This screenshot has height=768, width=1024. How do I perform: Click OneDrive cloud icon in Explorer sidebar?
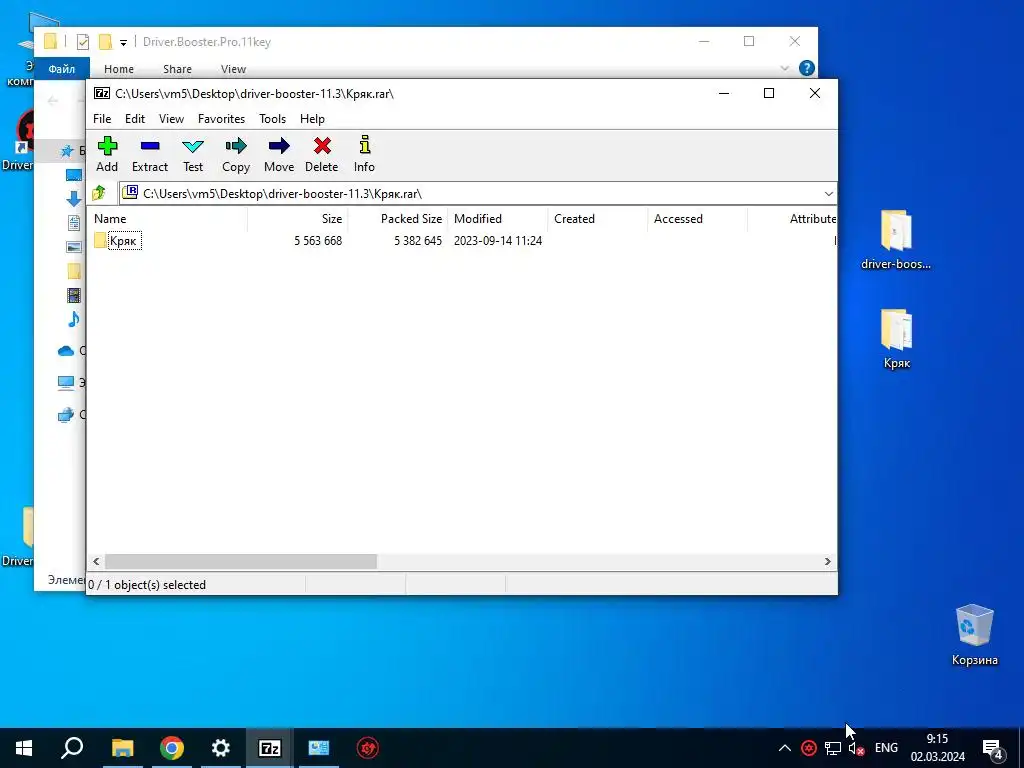point(65,351)
